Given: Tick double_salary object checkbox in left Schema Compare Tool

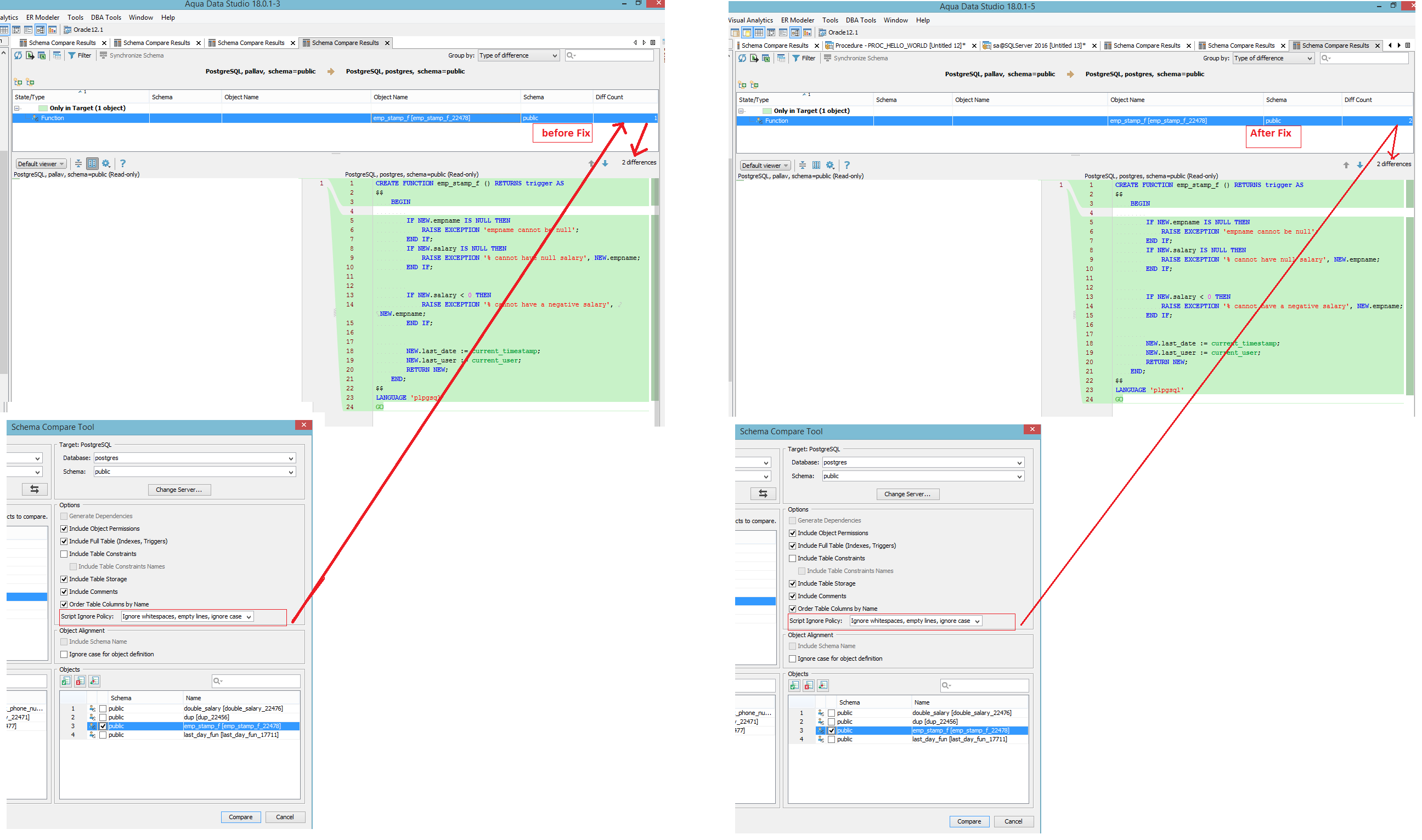Looking at the screenshot, I should click(103, 708).
